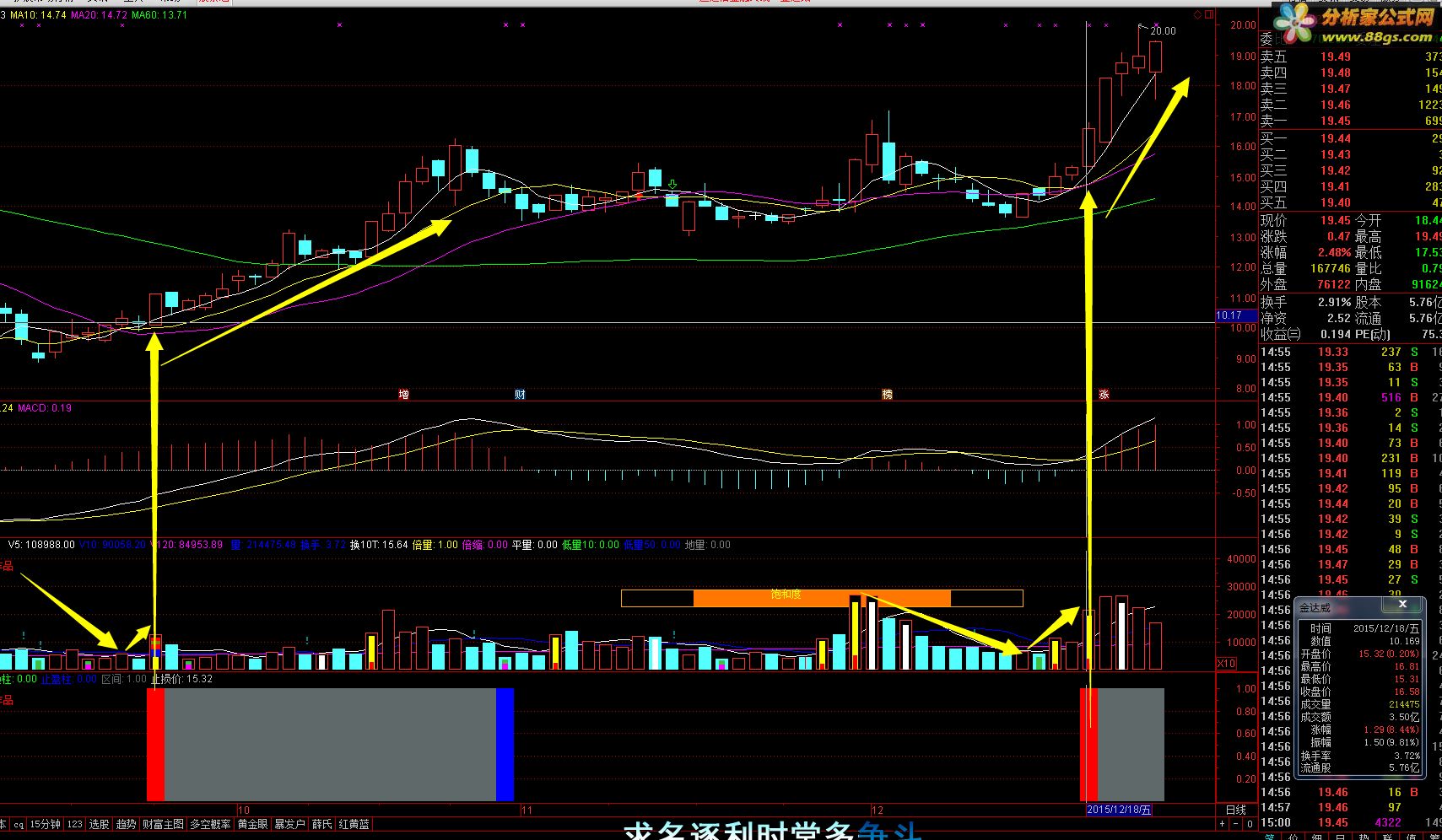The image size is (1442, 840).
Task: Click the square window icon above the price axis
Action: point(1208,15)
